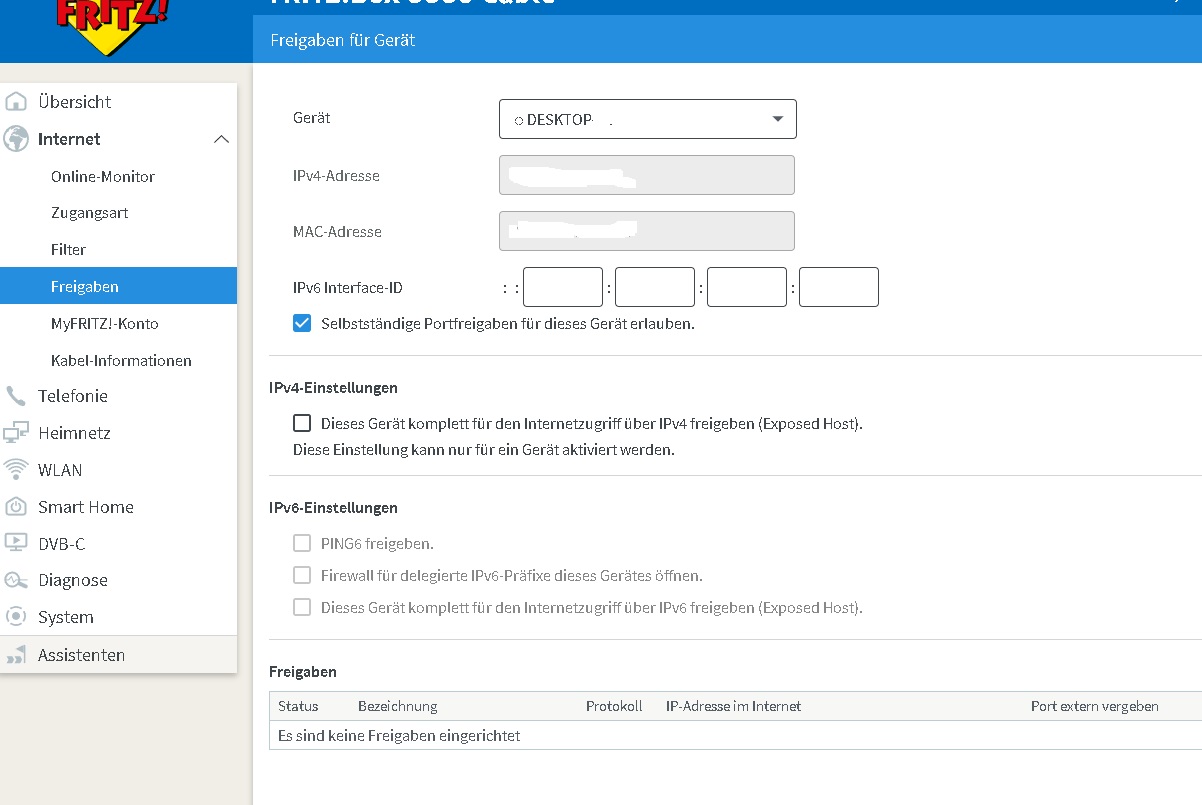Click the Freigaben für Gerät page title

343,41
